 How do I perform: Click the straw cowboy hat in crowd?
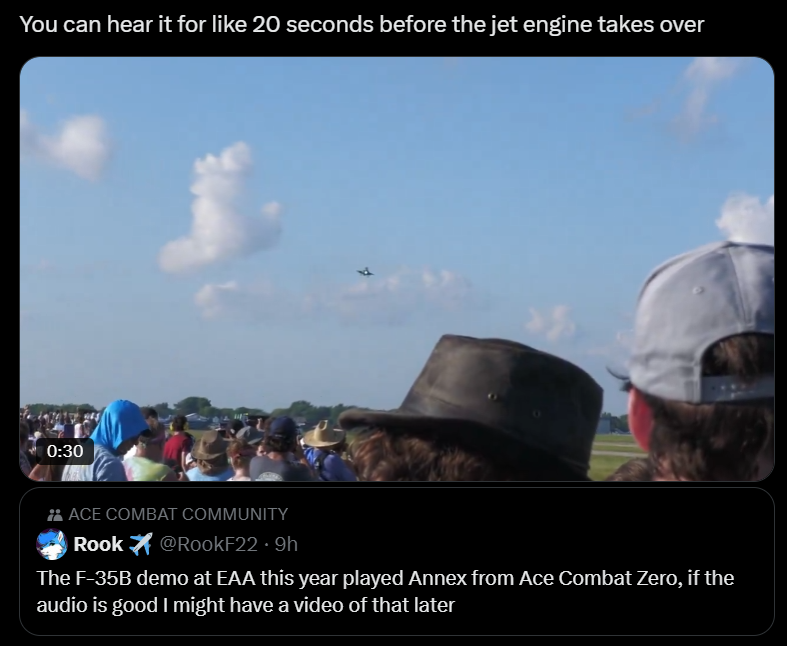(x=324, y=435)
